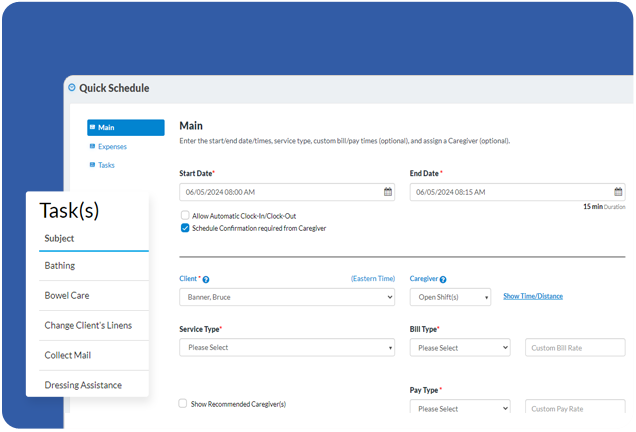The width and height of the screenshot is (636, 432).
Task: Open the Start Date calendar picker icon
Action: pyautogui.click(x=388, y=192)
